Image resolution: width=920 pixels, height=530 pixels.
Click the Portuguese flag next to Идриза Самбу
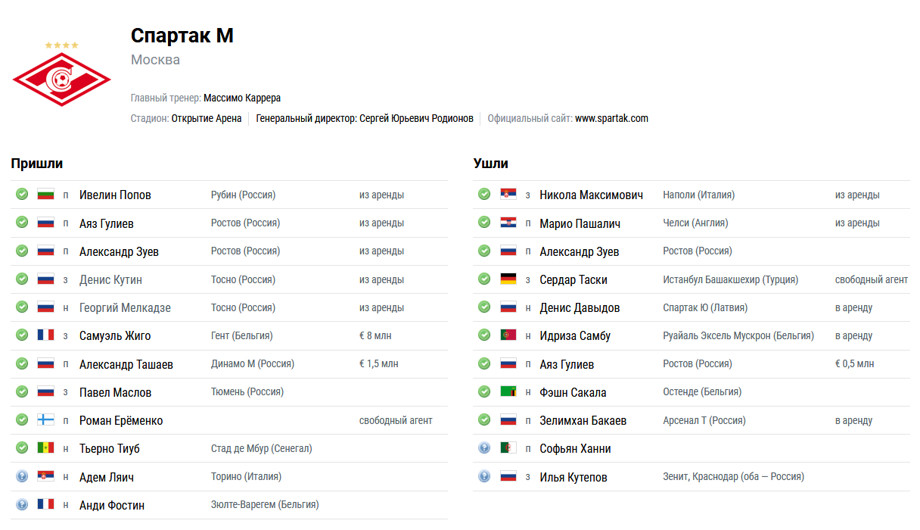coord(508,335)
